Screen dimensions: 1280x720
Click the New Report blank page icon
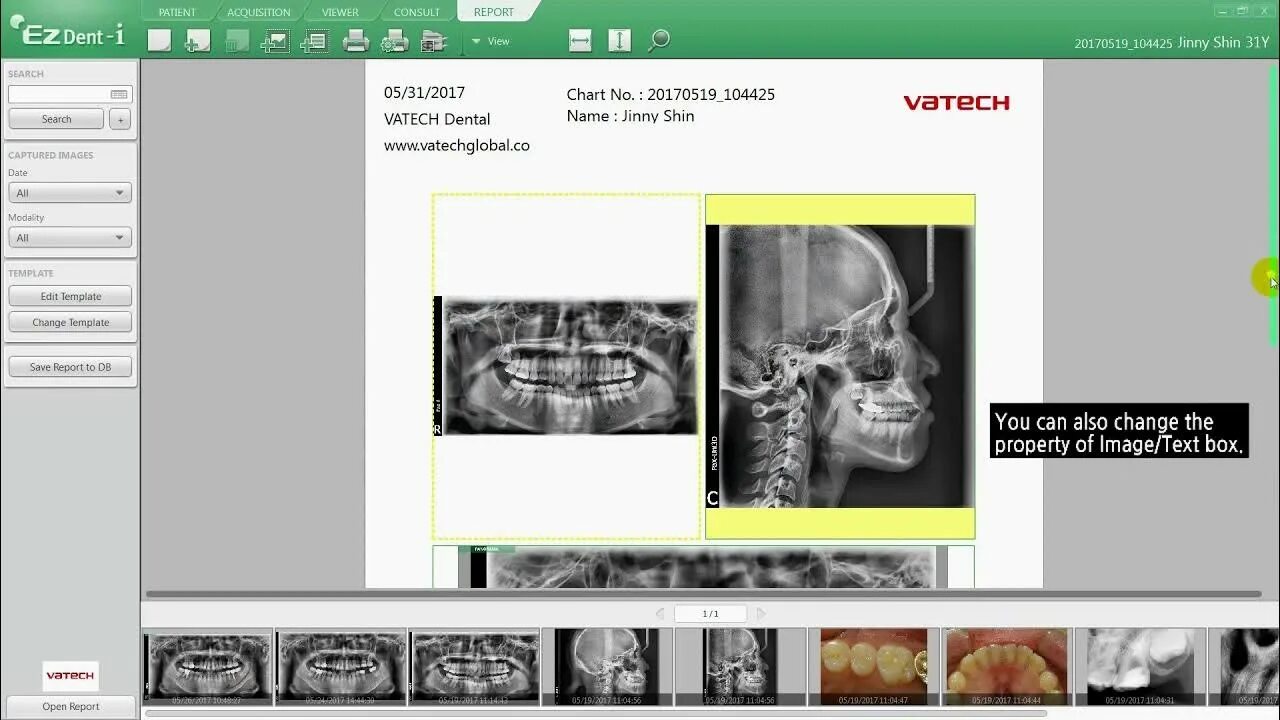point(159,41)
